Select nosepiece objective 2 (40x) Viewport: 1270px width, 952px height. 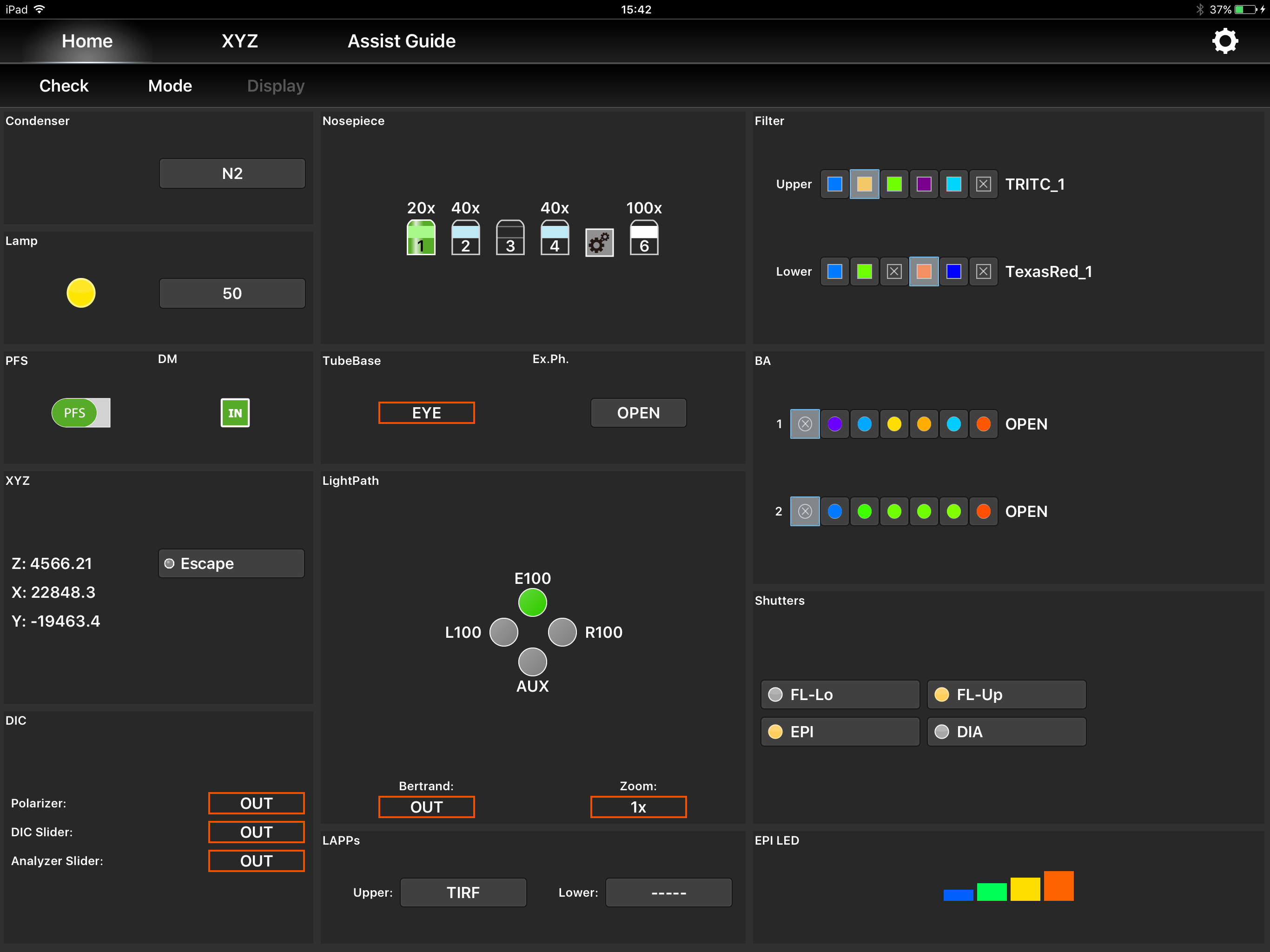tap(465, 237)
